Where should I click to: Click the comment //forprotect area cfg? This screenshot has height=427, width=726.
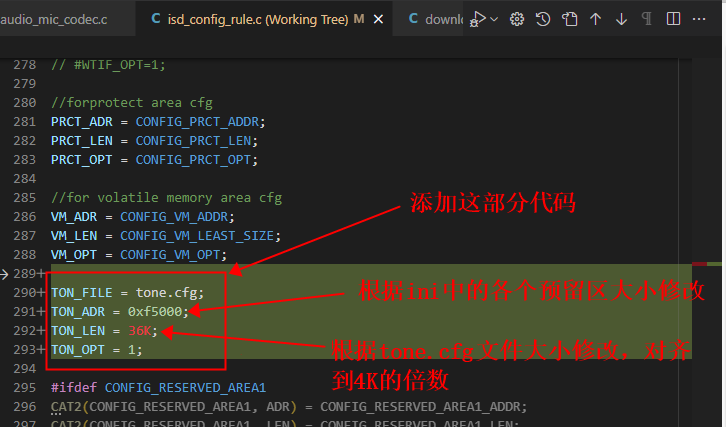(131, 103)
